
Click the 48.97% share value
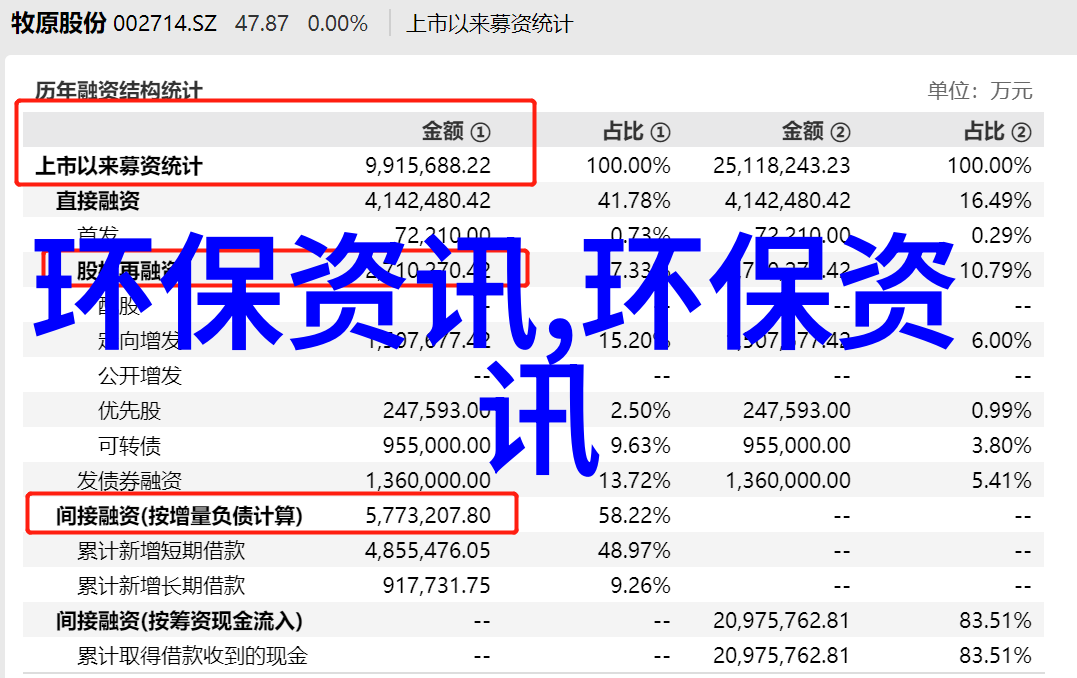[x=634, y=551]
